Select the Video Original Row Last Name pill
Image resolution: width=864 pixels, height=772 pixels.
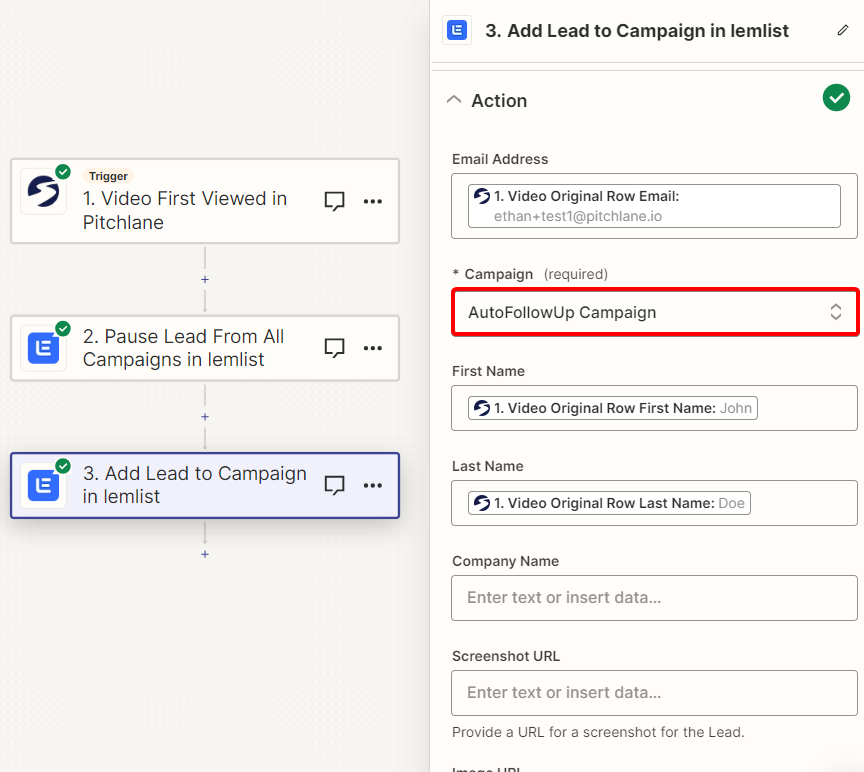click(609, 503)
